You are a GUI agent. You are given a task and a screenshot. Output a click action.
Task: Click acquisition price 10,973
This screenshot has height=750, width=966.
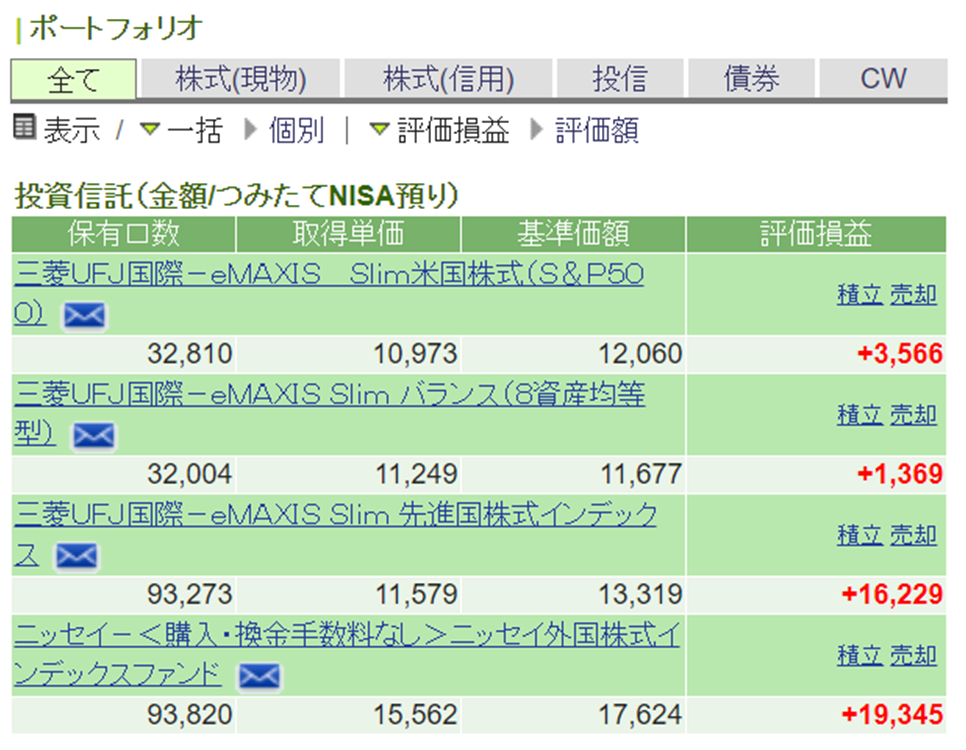pyautogui.click(x=416, y=354)
